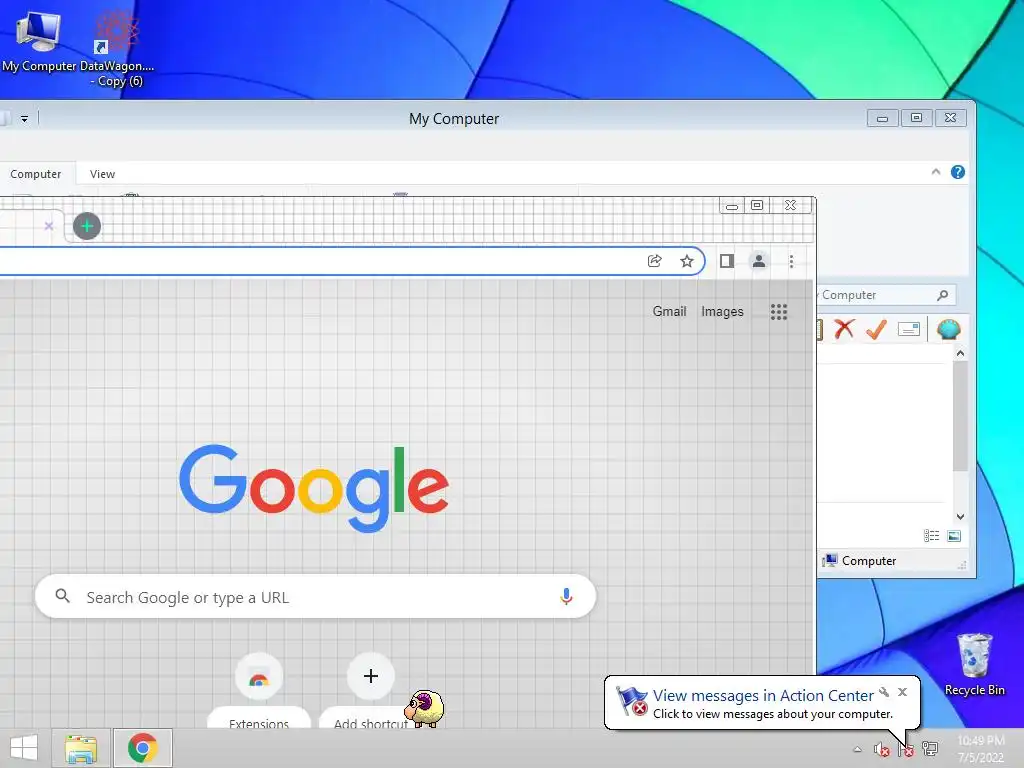This screenshot has width=1024, height=768.
Task: Click the Google search box
Action: tap(315, 596)
